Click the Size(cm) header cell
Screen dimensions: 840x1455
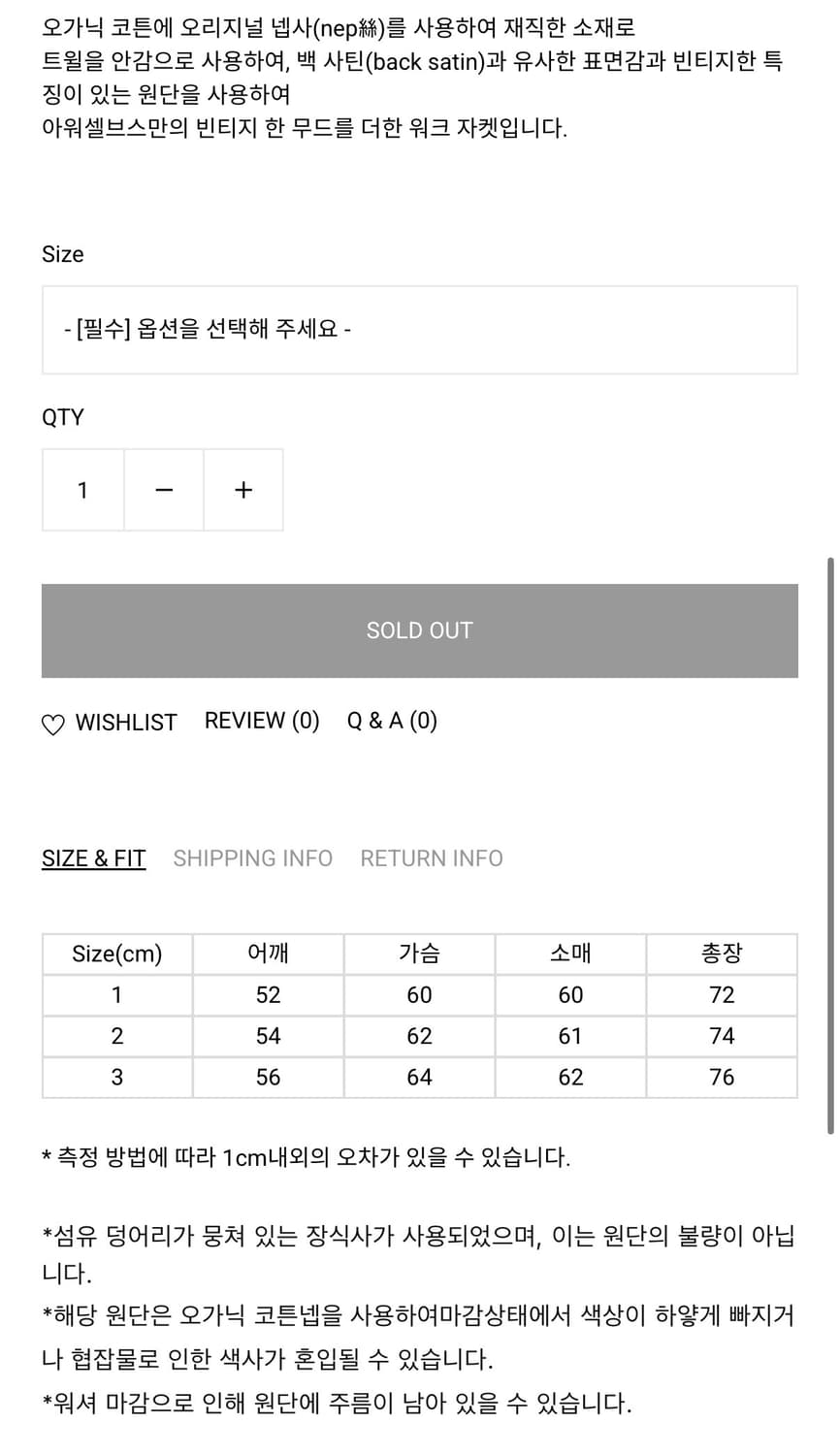(x=116, y=953)
